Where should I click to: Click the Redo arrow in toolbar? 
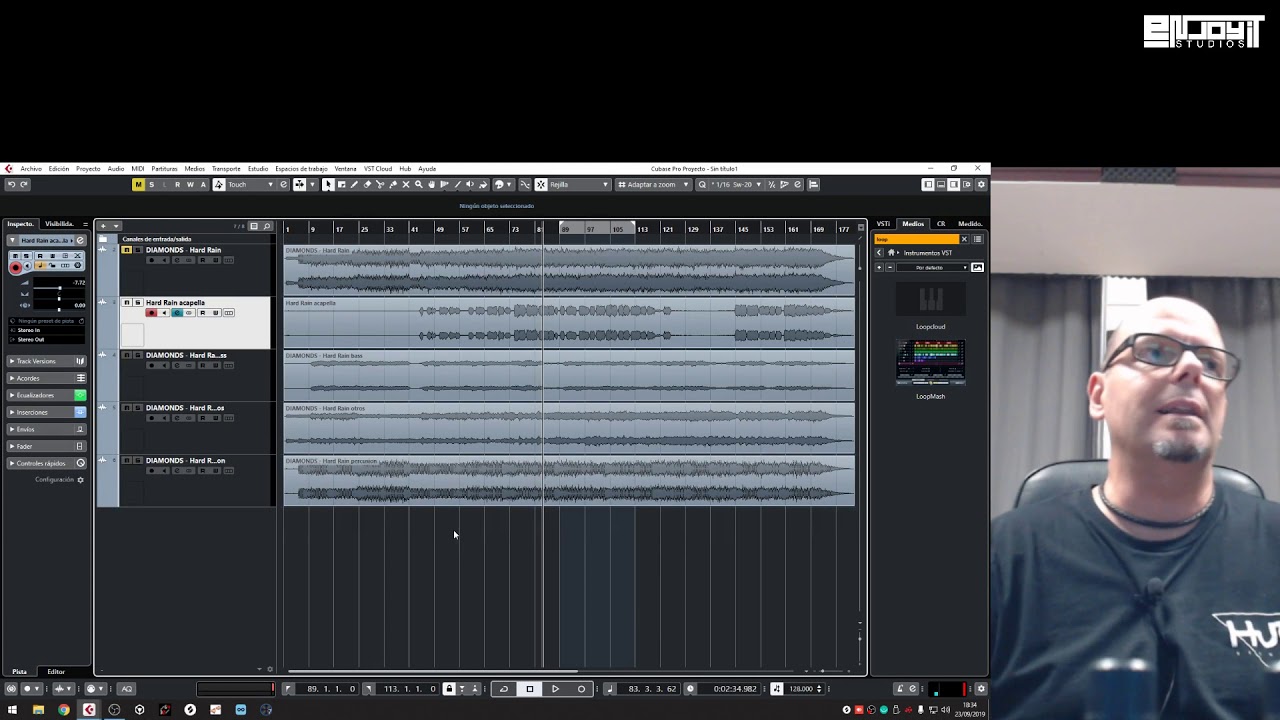point(24,184)
